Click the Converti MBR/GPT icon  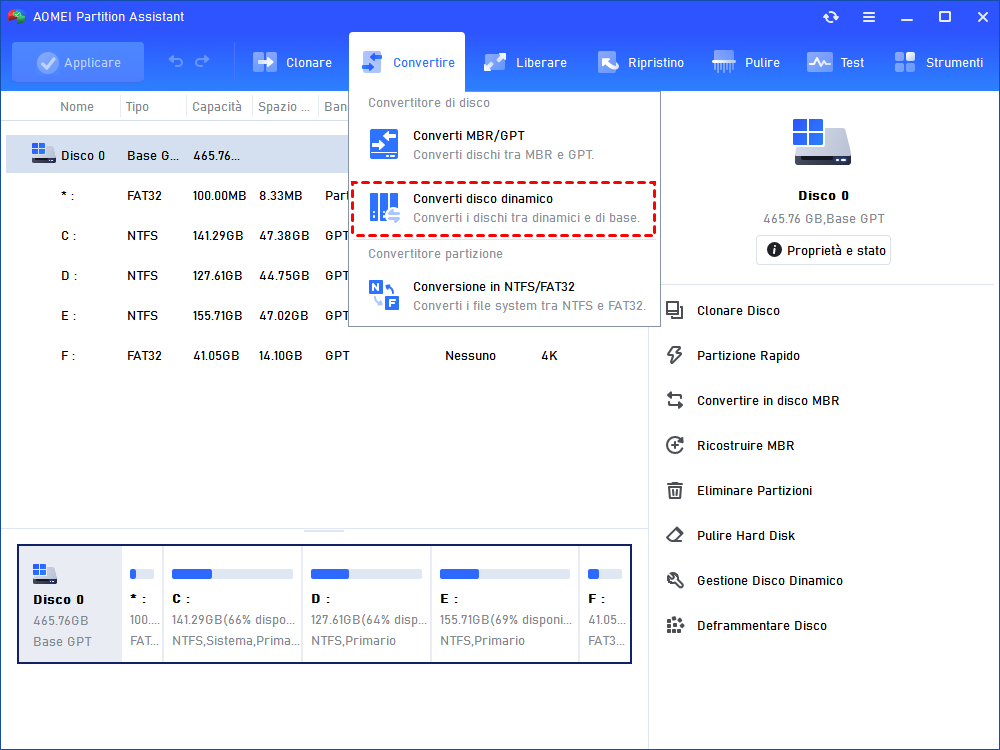(x=383, y=144)
